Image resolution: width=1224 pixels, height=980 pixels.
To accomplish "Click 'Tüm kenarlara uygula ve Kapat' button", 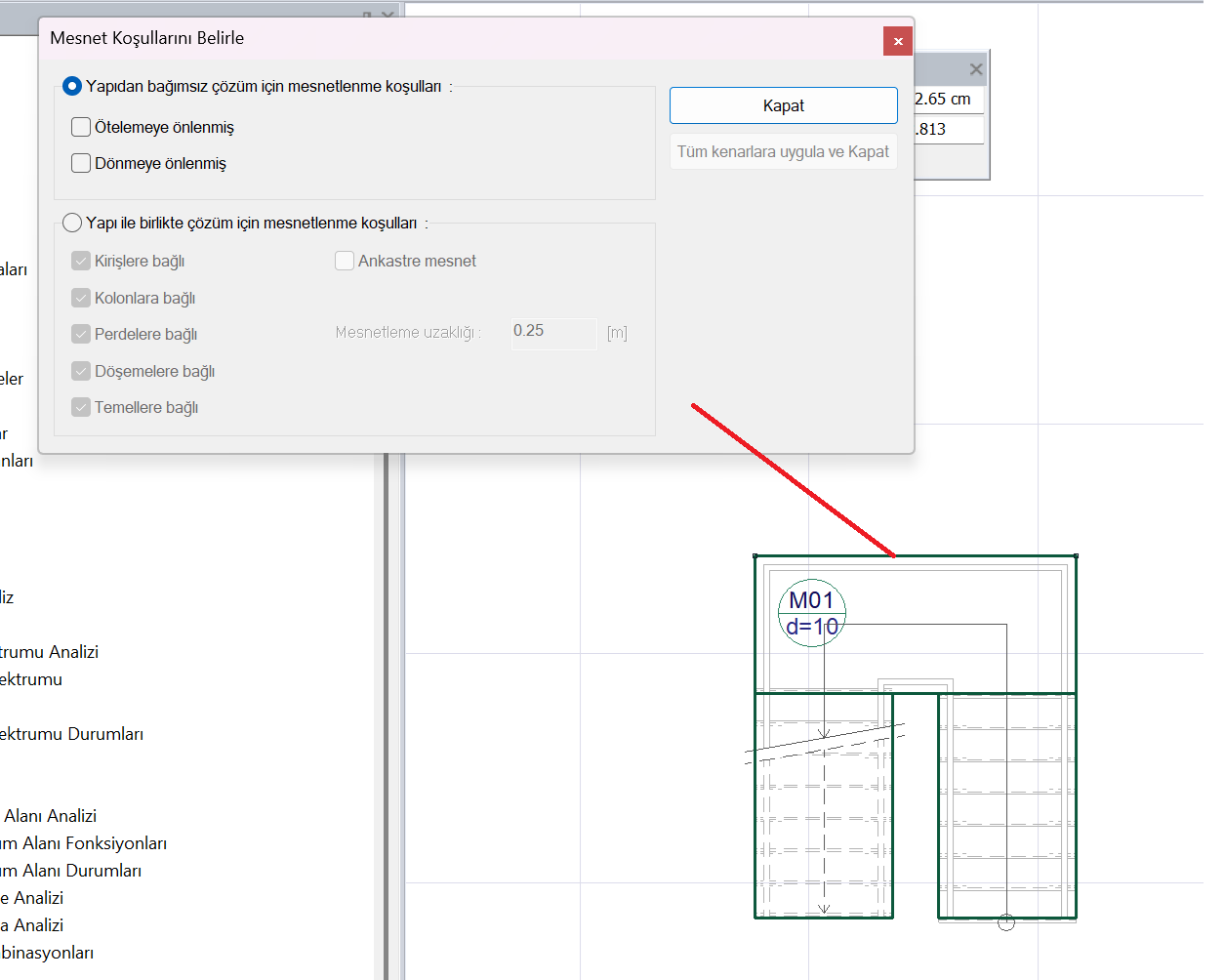I will (783, 151).
